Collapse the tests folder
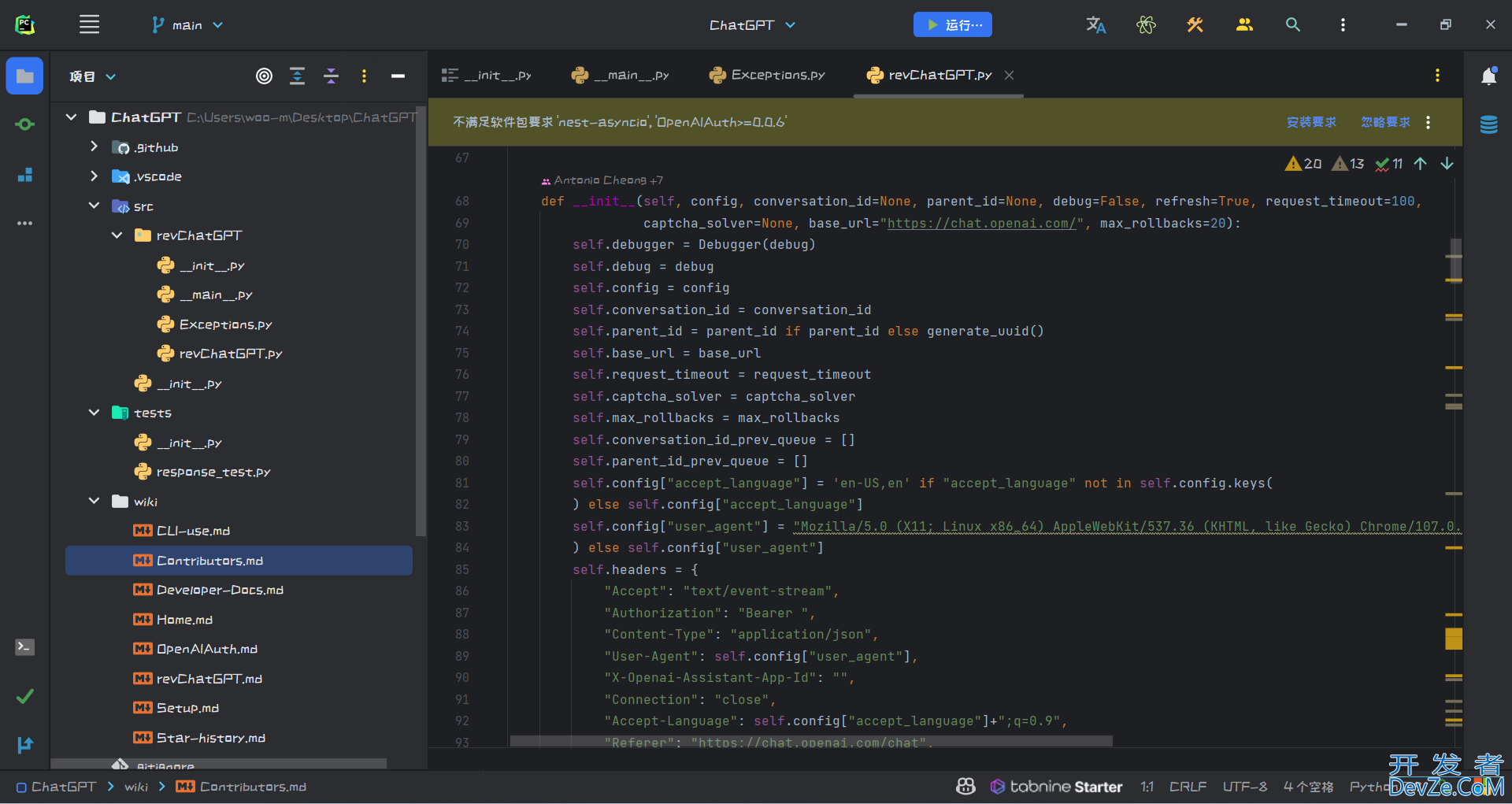 (94, 412)
